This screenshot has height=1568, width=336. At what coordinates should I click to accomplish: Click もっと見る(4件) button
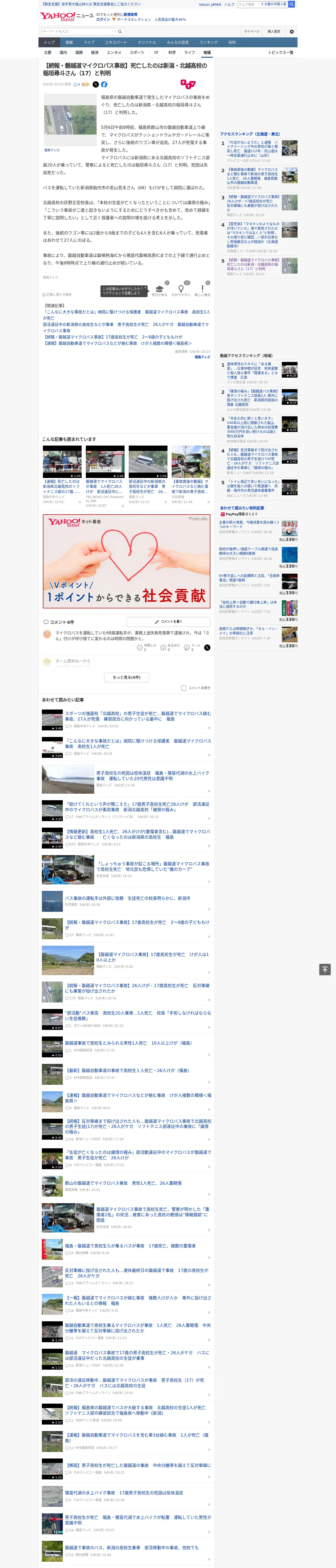tap(127, 677)
